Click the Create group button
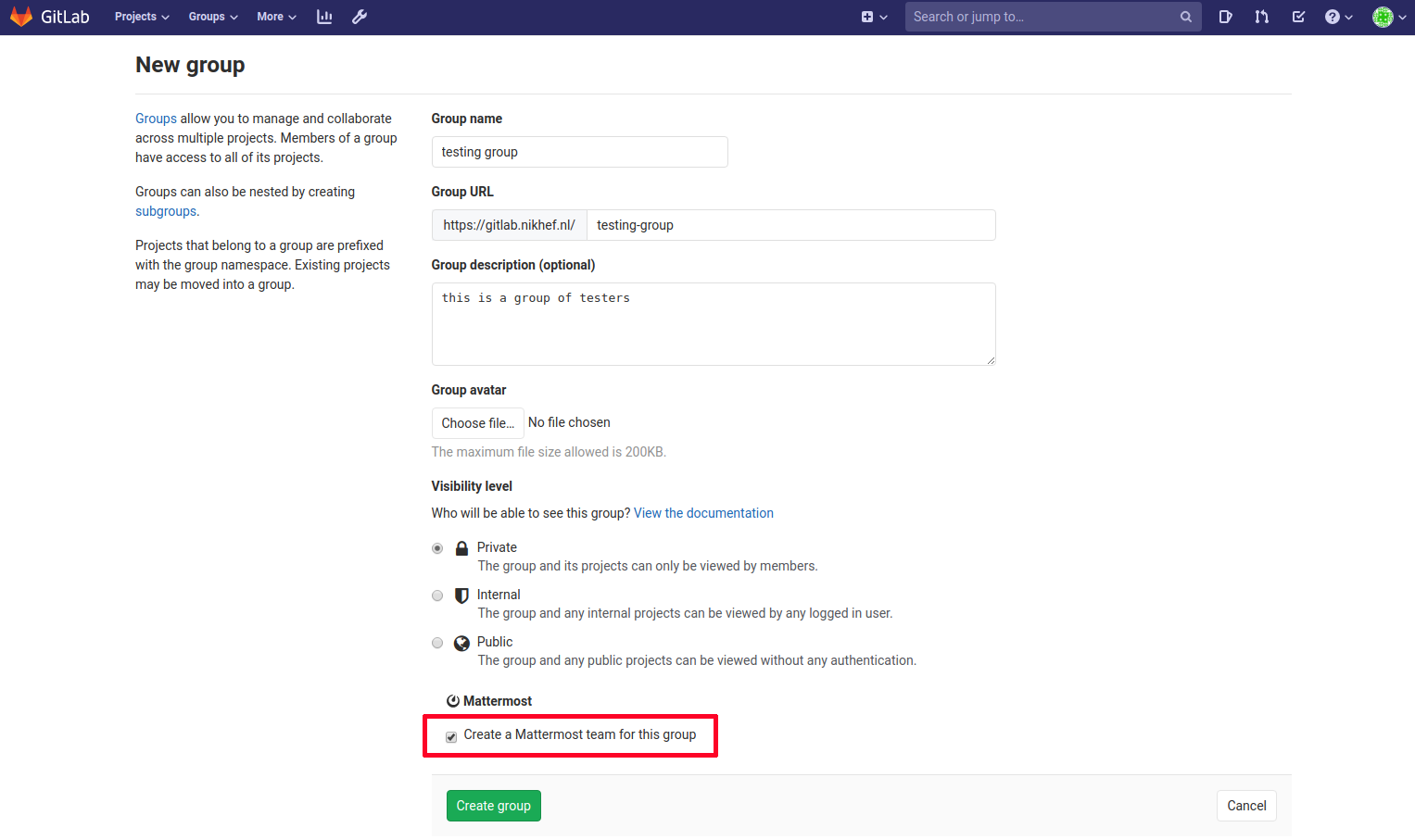 493,806
